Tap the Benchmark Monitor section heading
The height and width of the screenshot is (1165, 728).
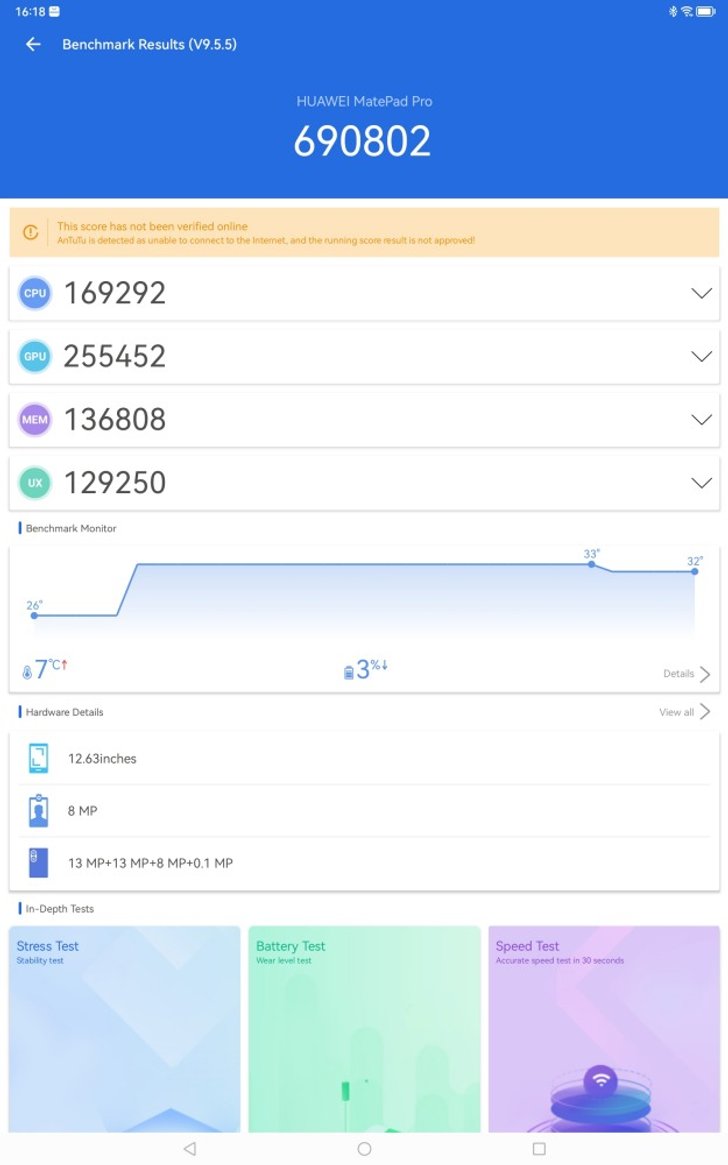tap(71, 528)
